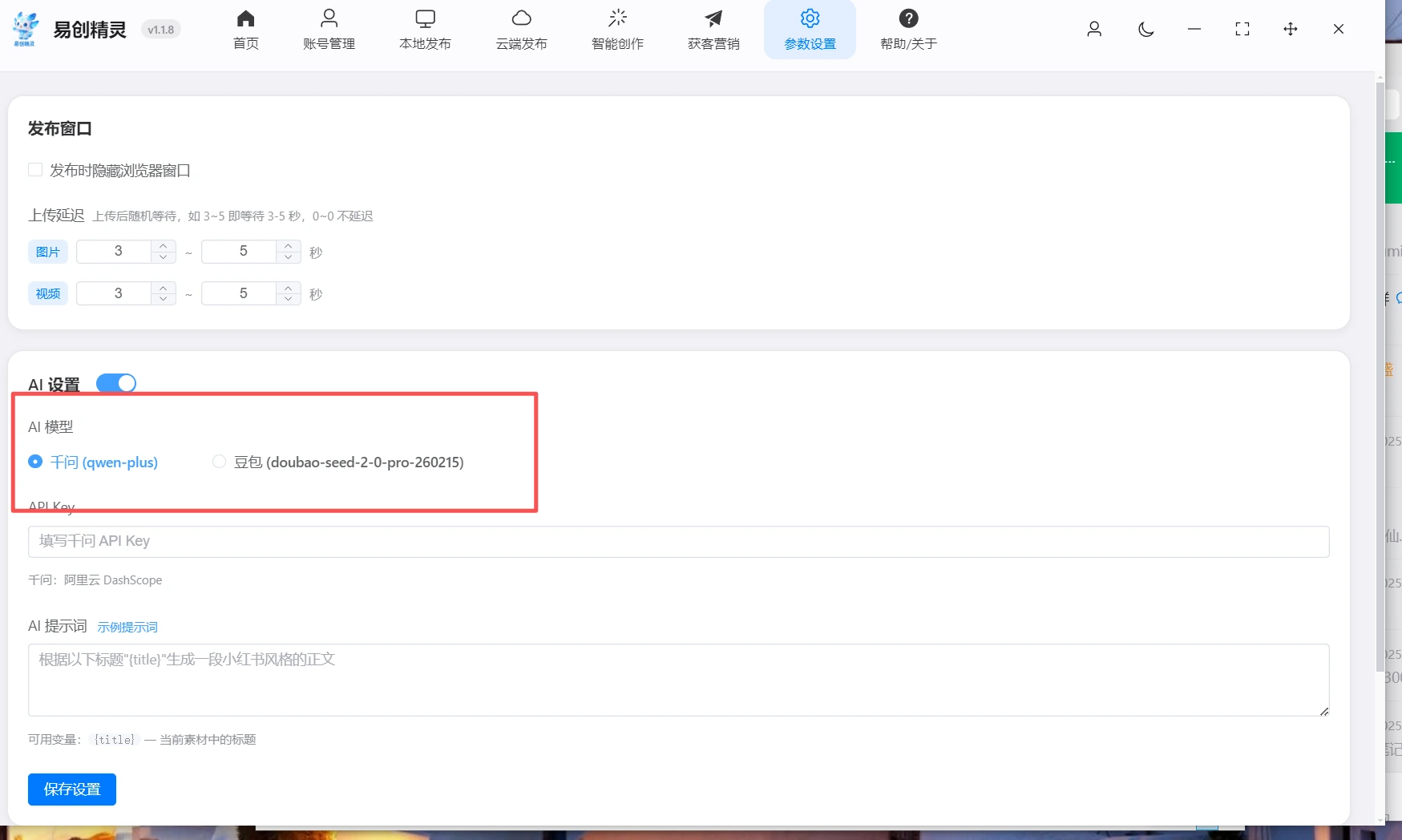The width and height of the screenshot is (1402, 840).
Task: Increase the 图片 maximum delay
Action: 289,245
